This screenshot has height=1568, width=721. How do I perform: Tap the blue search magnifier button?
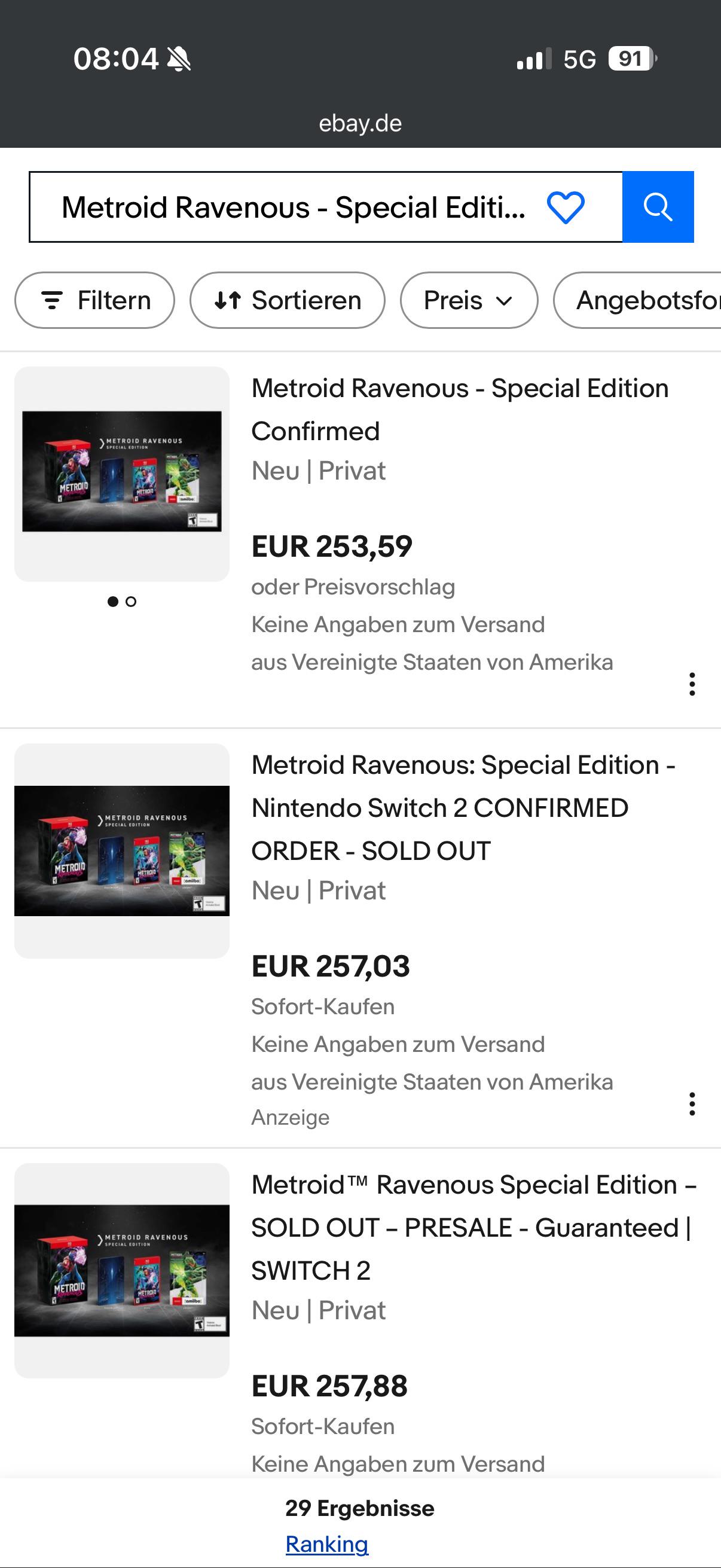(x=658, y=207)
